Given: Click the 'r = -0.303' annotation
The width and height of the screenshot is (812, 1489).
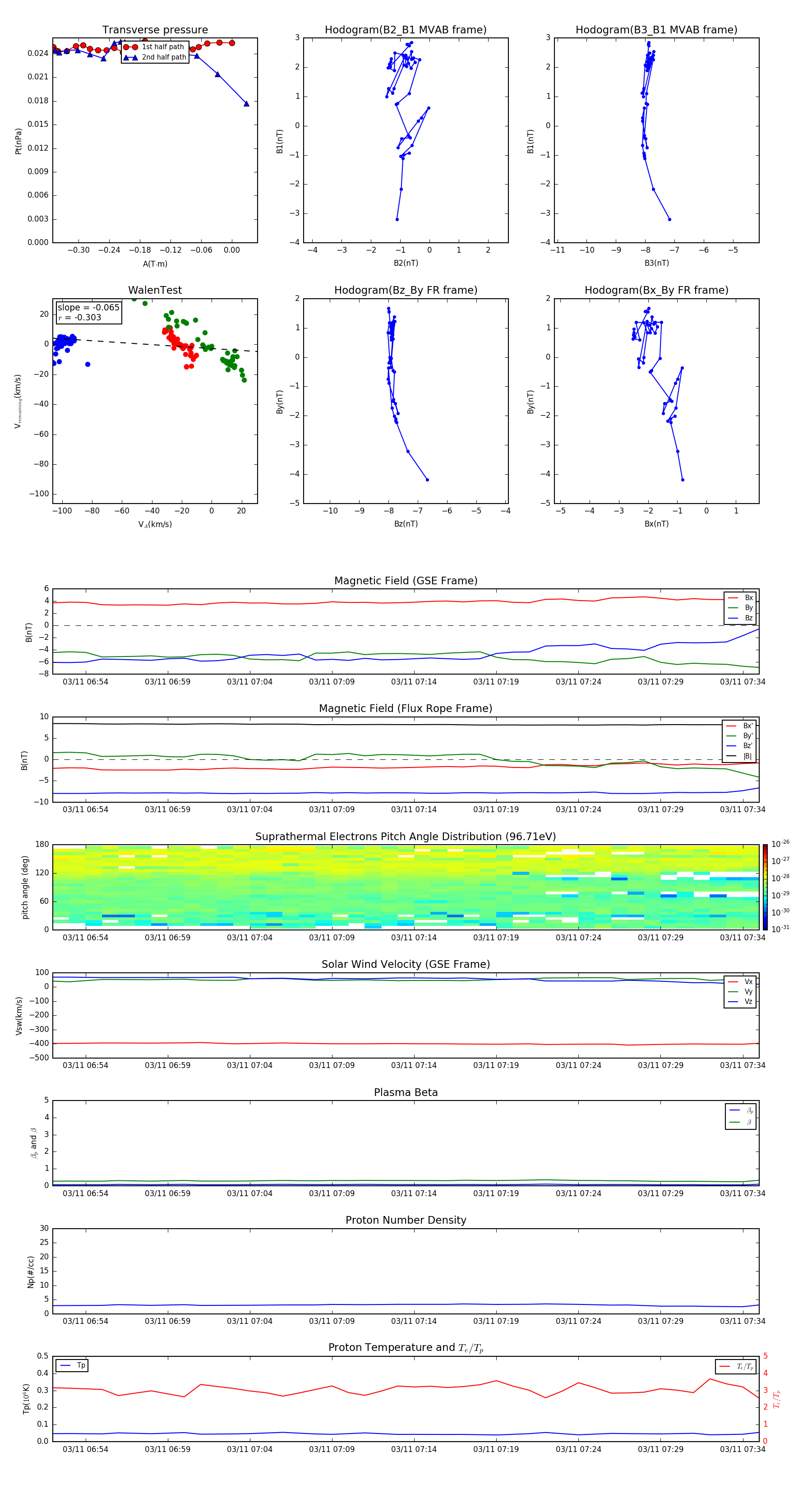Looking at the screenshot, I should (80, 317).
